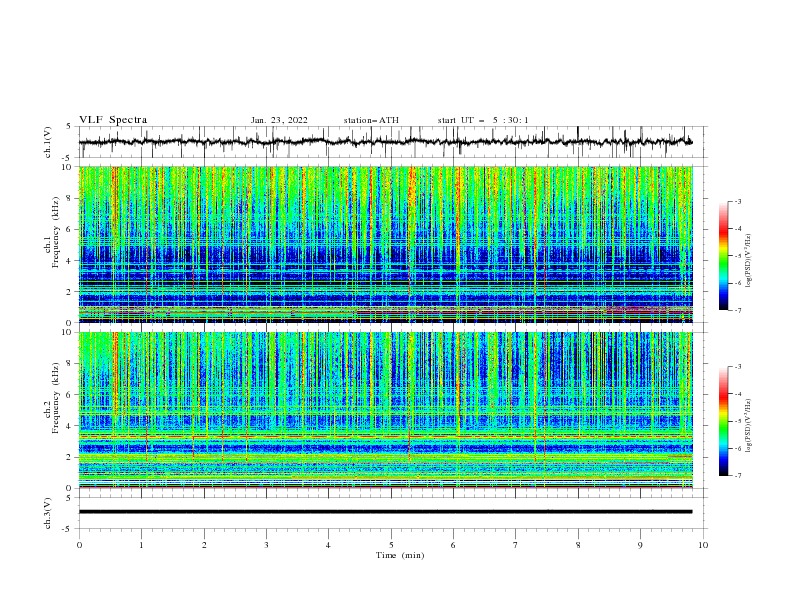Click the "6" tick on the time axis

point(454,545)
